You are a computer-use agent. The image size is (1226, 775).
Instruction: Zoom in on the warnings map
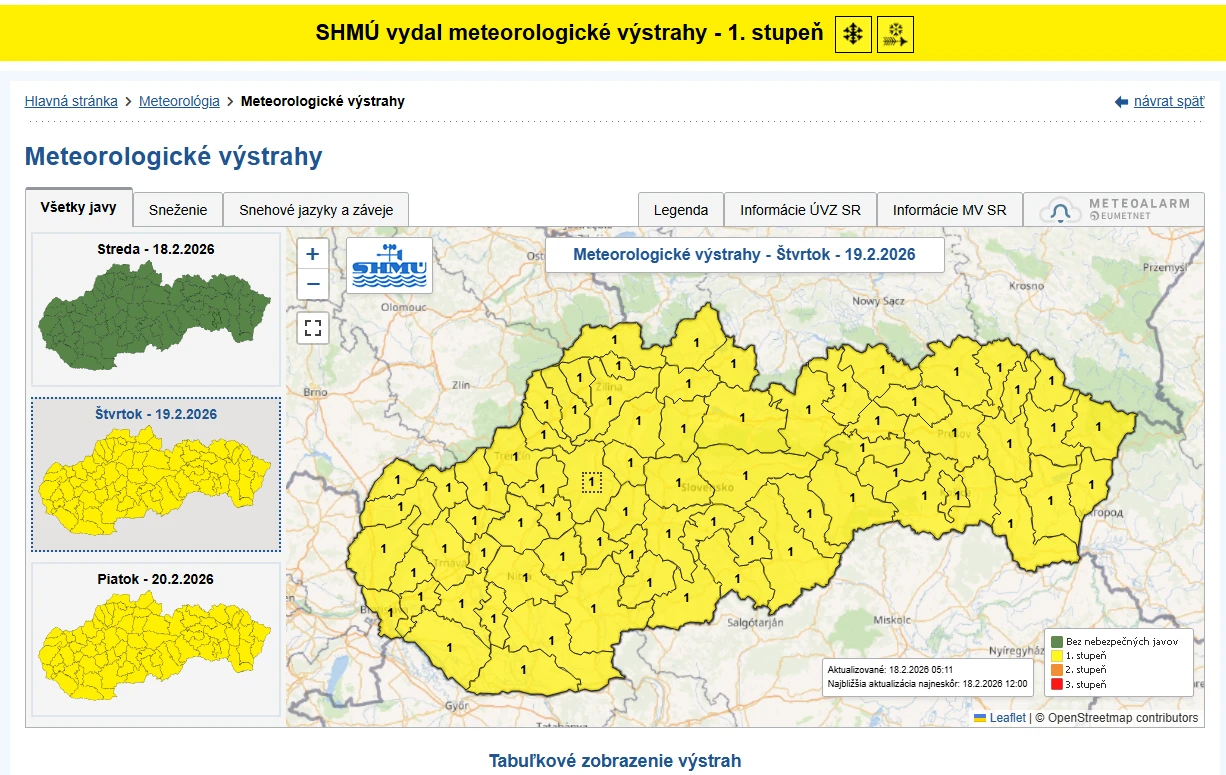coord(313,254)
